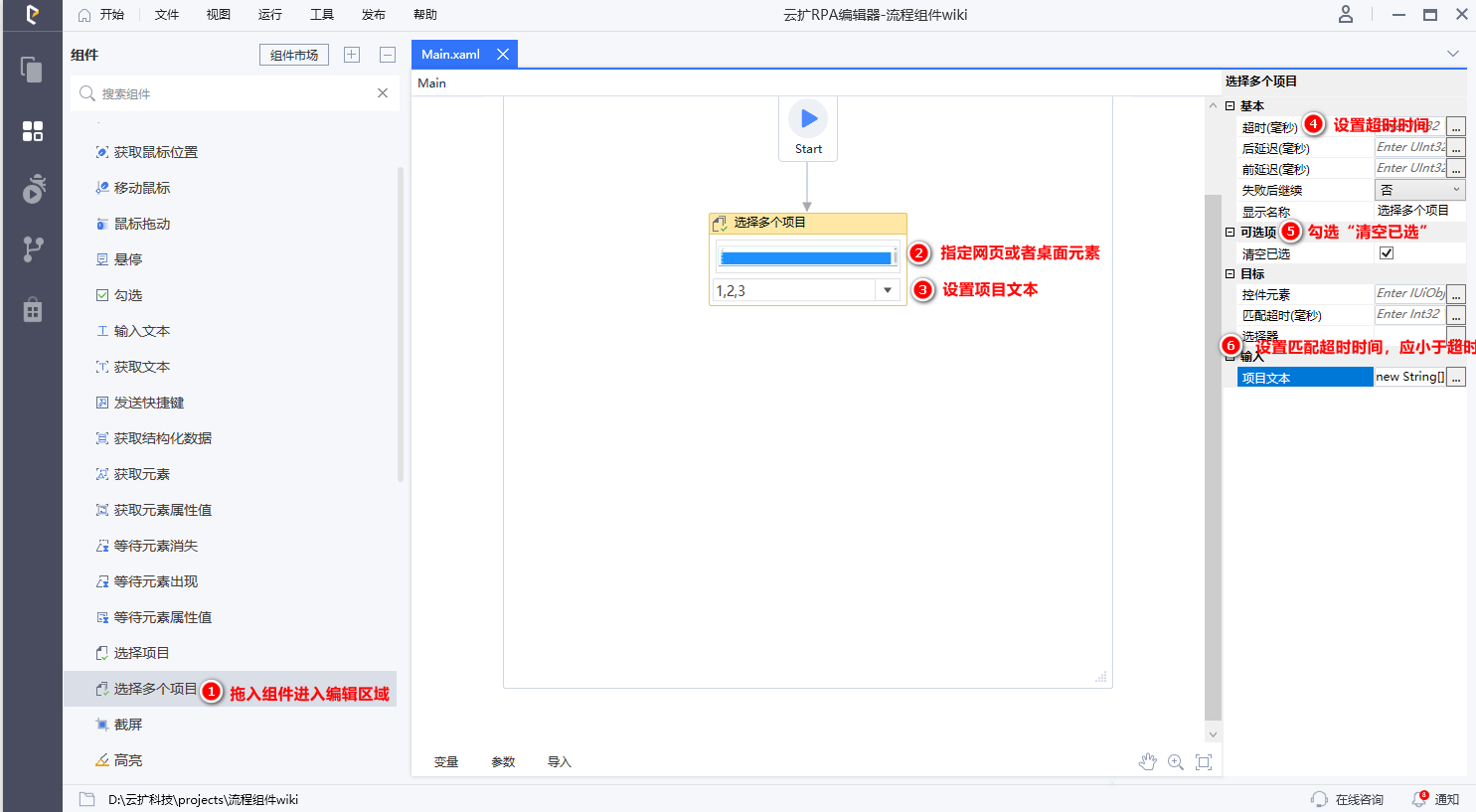Open ellipsis editor for 匹配超时(毫秒)
The image size is (1476, 812).
coord(1455,315)
